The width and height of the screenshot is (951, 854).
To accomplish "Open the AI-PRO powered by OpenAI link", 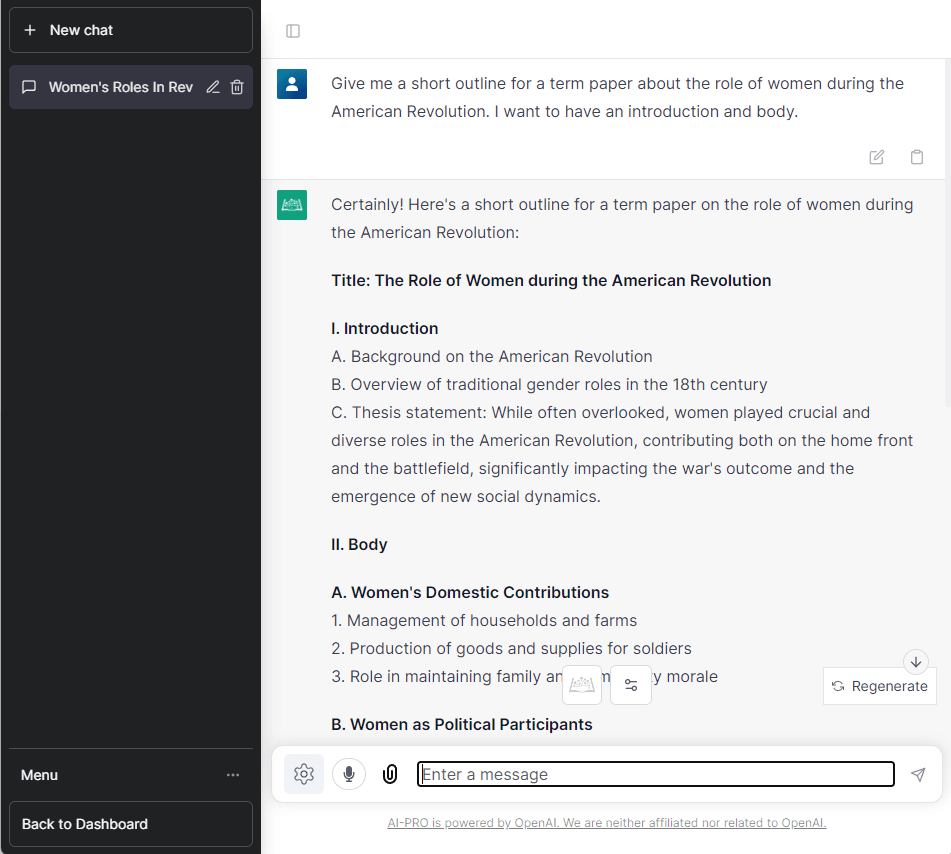I will point(606,823).
